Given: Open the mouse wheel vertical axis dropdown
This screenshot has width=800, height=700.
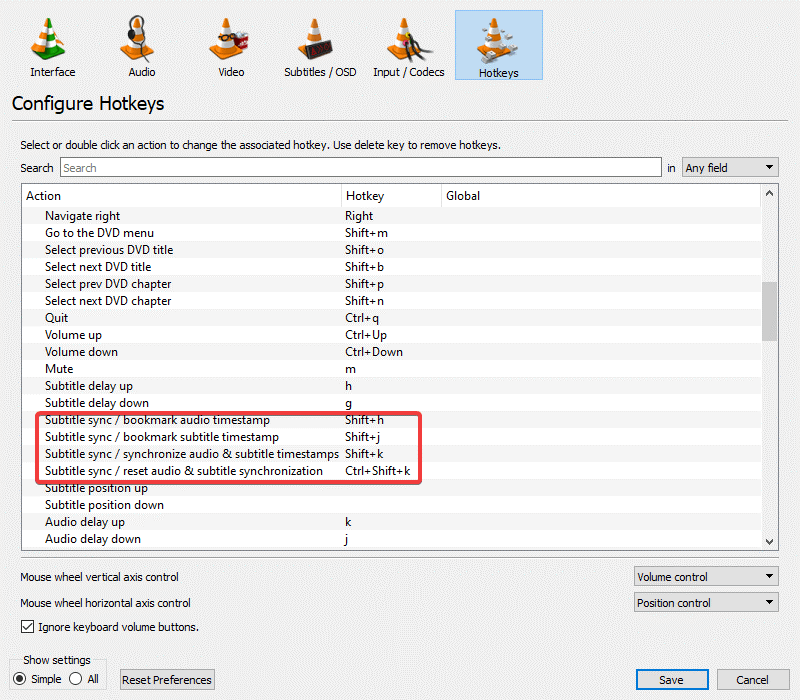Looking at the screenshot, I should click(706, 576).
